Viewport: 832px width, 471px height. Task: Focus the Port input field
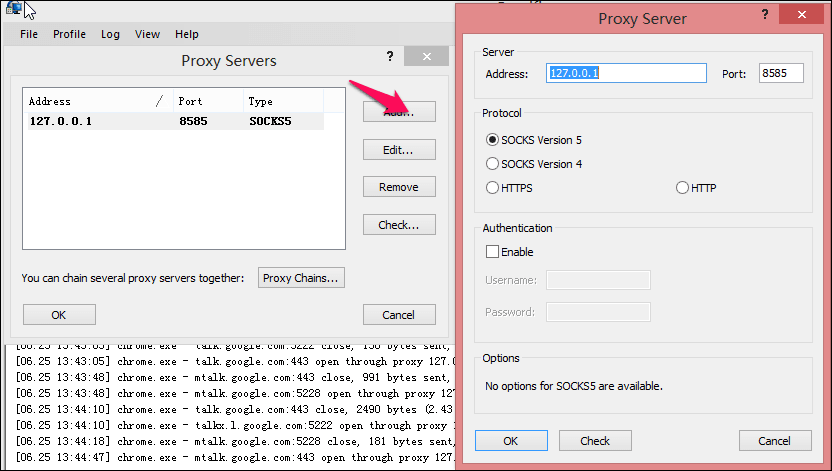pyautogui.click(x=781, y=73)
